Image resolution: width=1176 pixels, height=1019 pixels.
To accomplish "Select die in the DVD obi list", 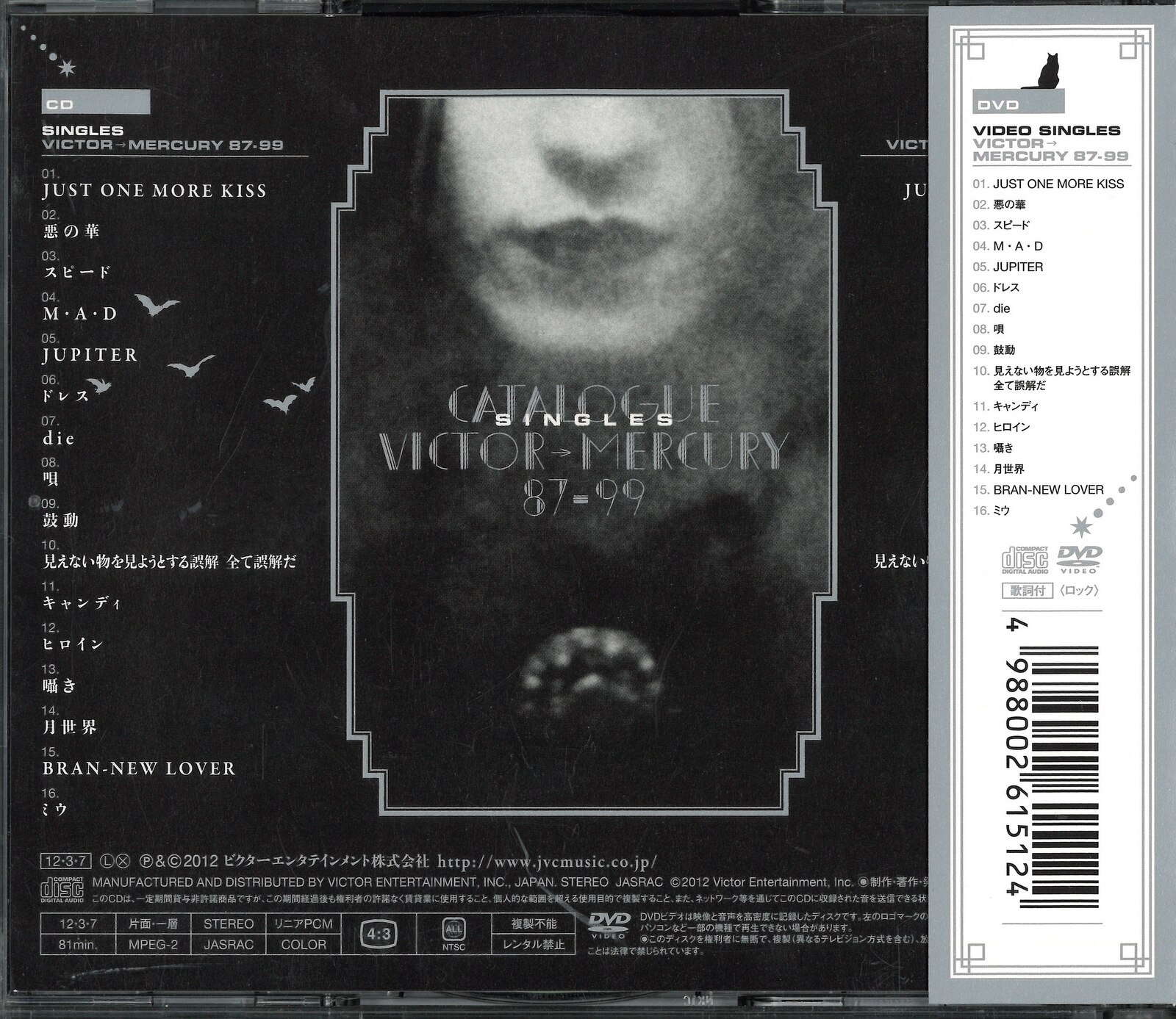I will click(1003, 309).
